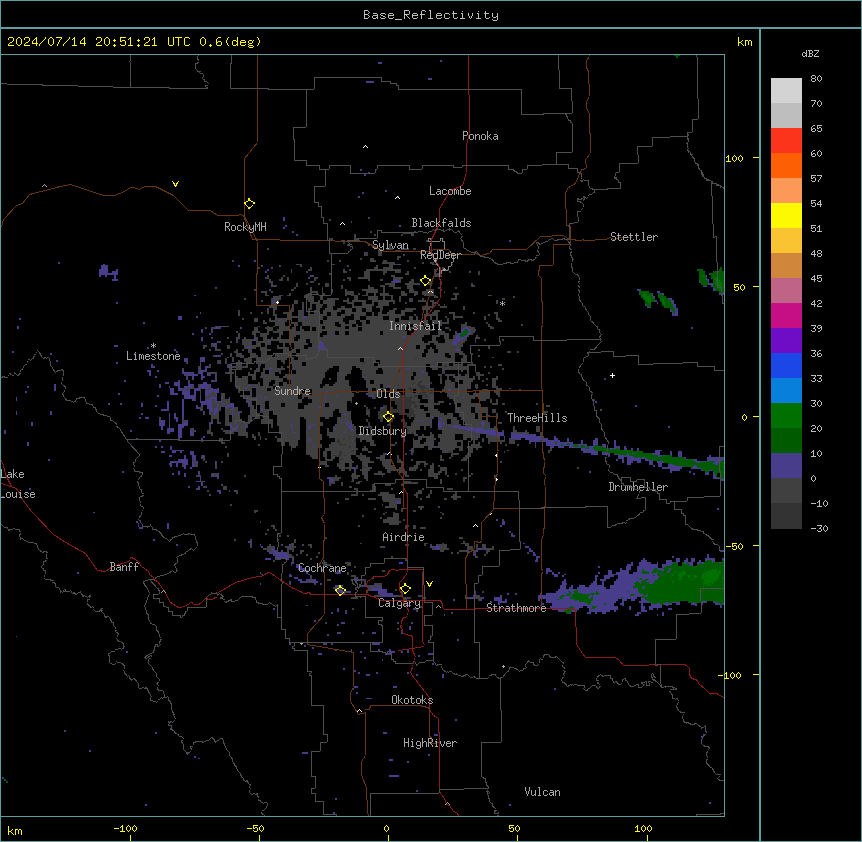
Task: Click the yellow V marker east of Calgary
Action: point(429,584)
